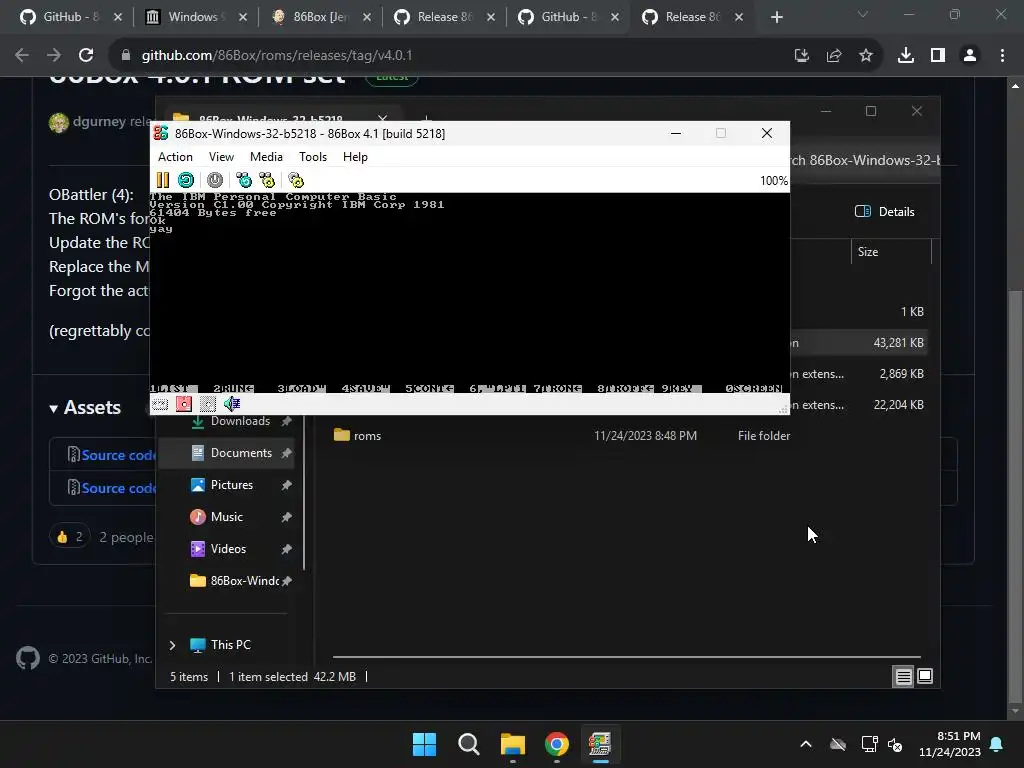Open Chrome profile icon
The image size is (1024, 768).
[970, 56]
